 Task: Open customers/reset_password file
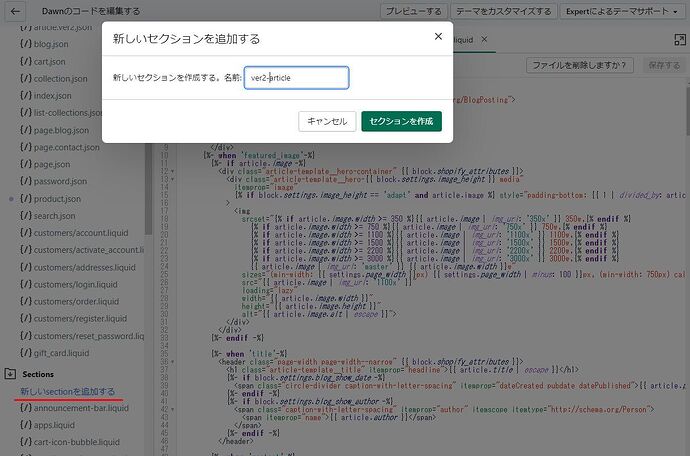(88, 336)
